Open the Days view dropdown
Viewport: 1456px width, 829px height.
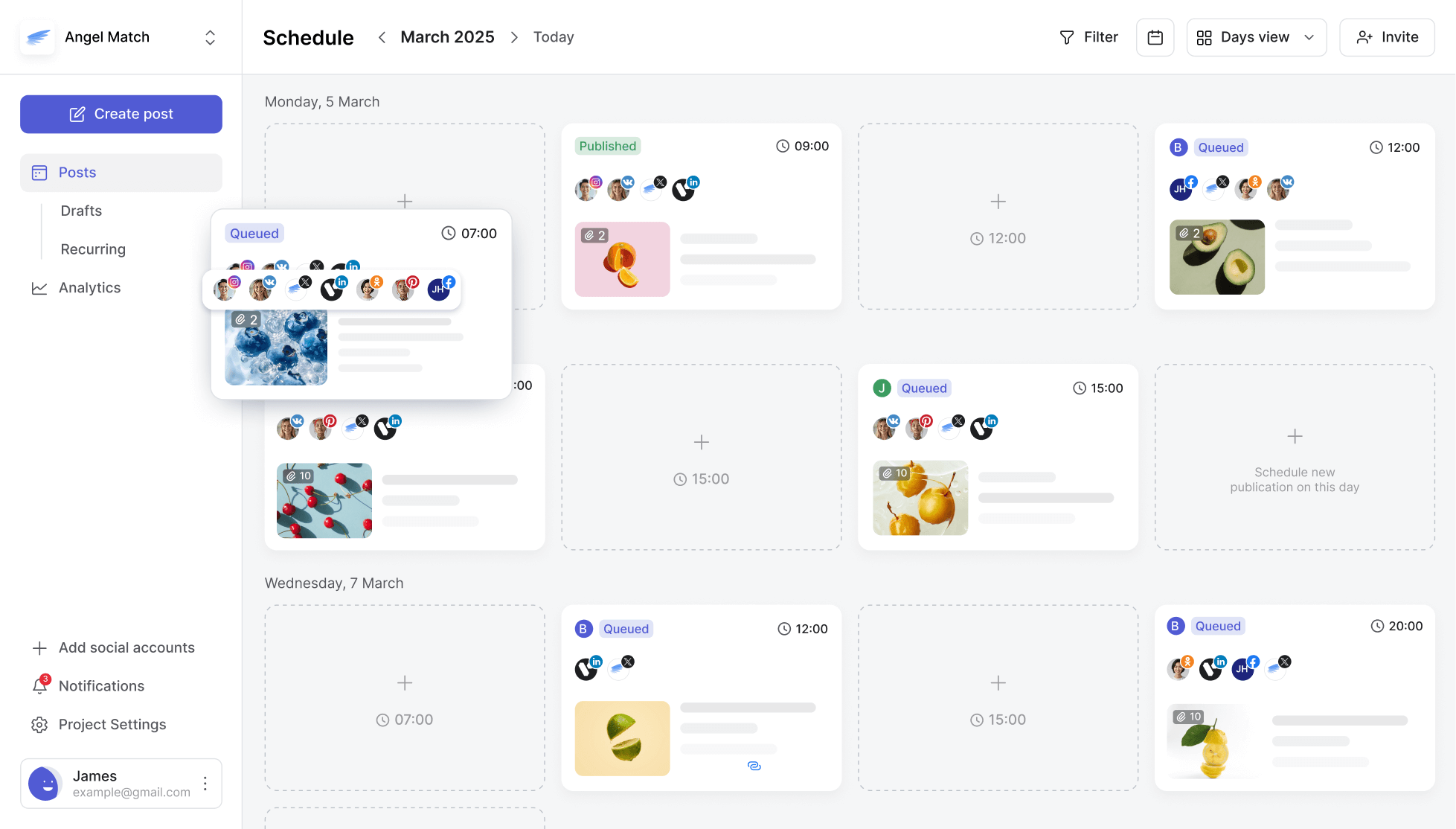(x=1256, y=37)
